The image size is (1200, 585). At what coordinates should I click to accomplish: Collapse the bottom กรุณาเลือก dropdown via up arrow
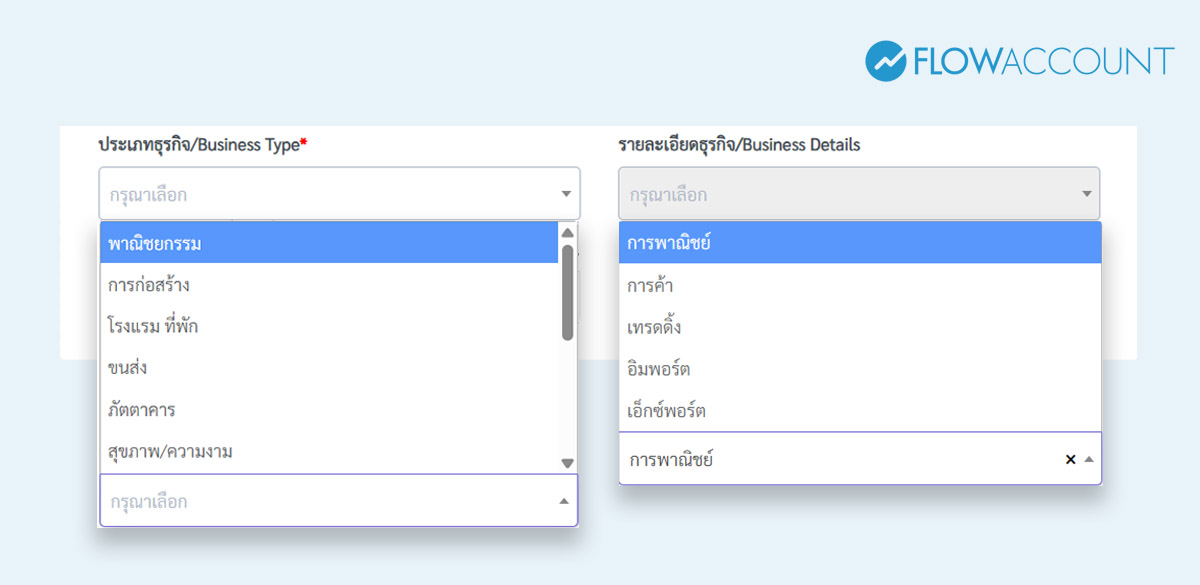click(565, 501)
